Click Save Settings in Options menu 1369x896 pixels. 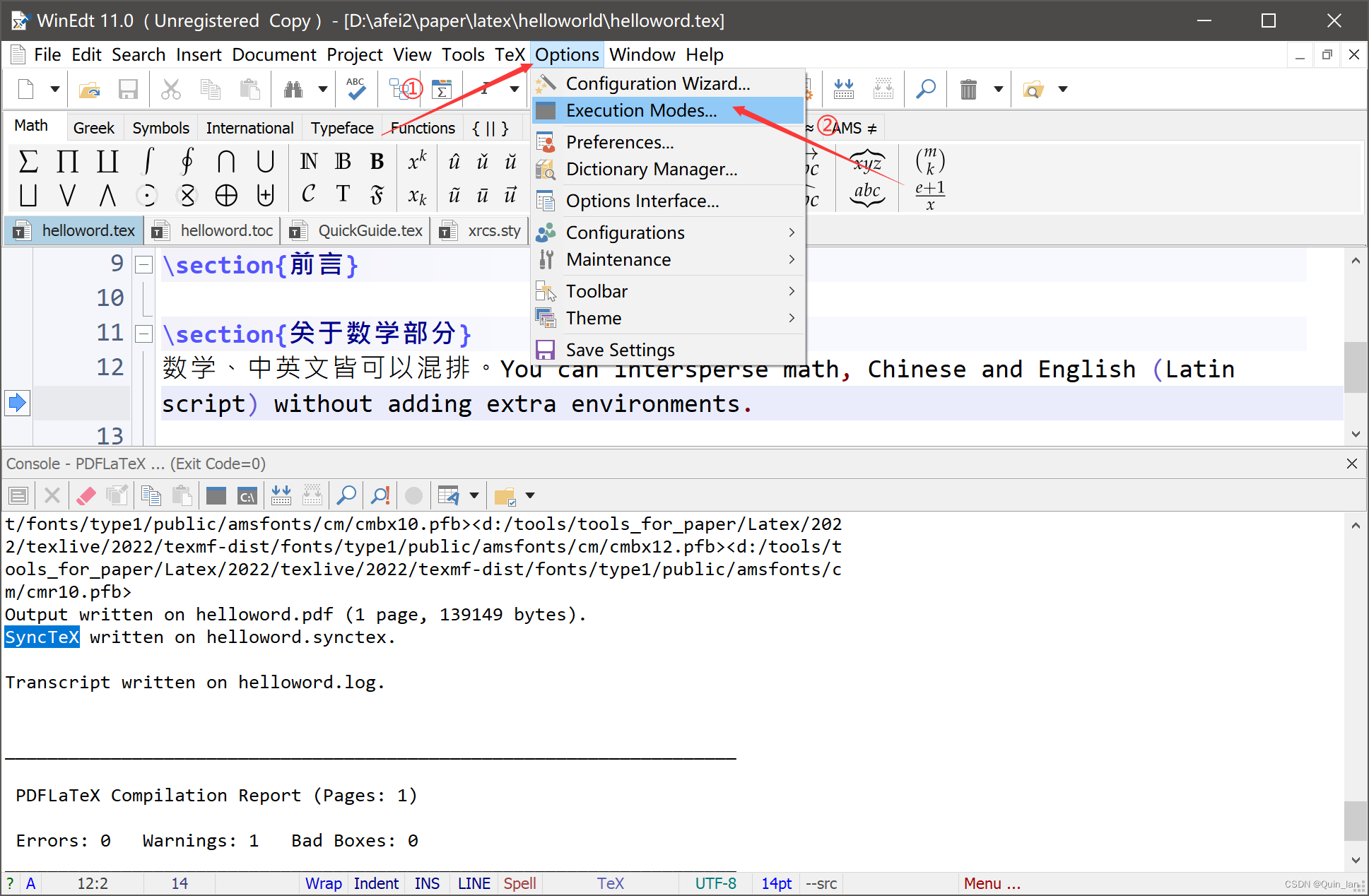[x=668, y=350]
